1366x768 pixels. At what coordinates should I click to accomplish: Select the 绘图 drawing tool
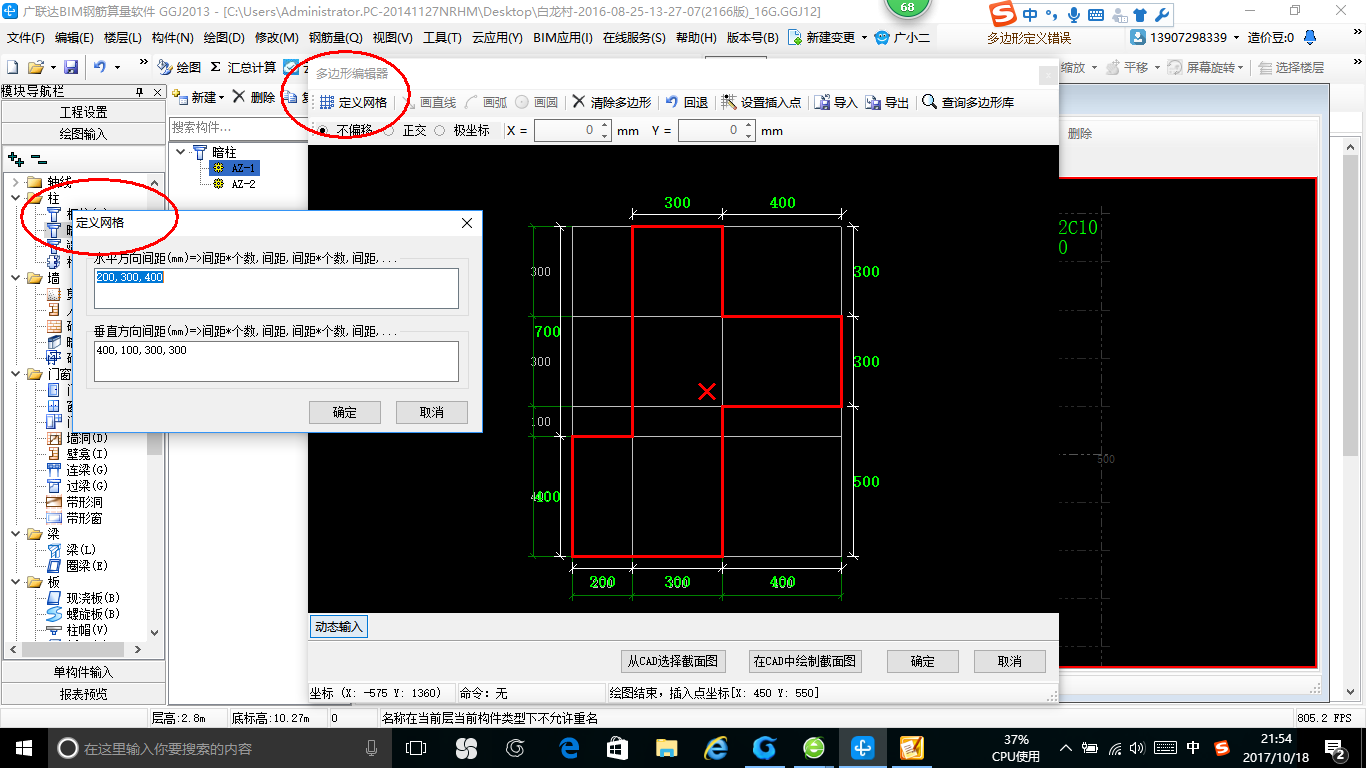pos(180,67)
